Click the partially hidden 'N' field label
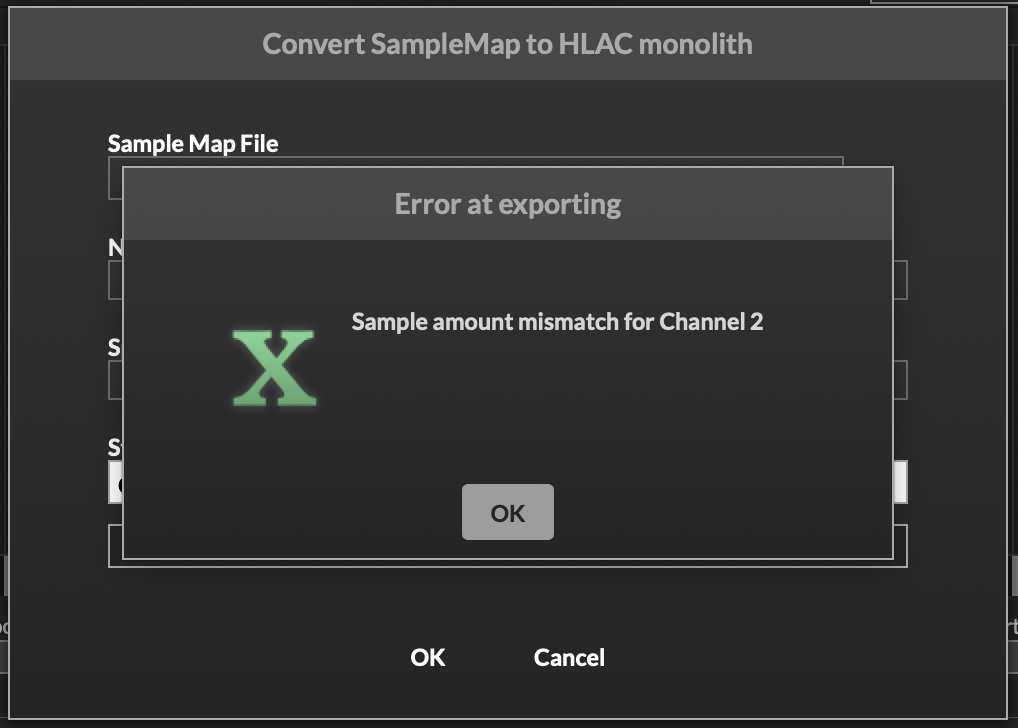 click(x=114, y=246)
